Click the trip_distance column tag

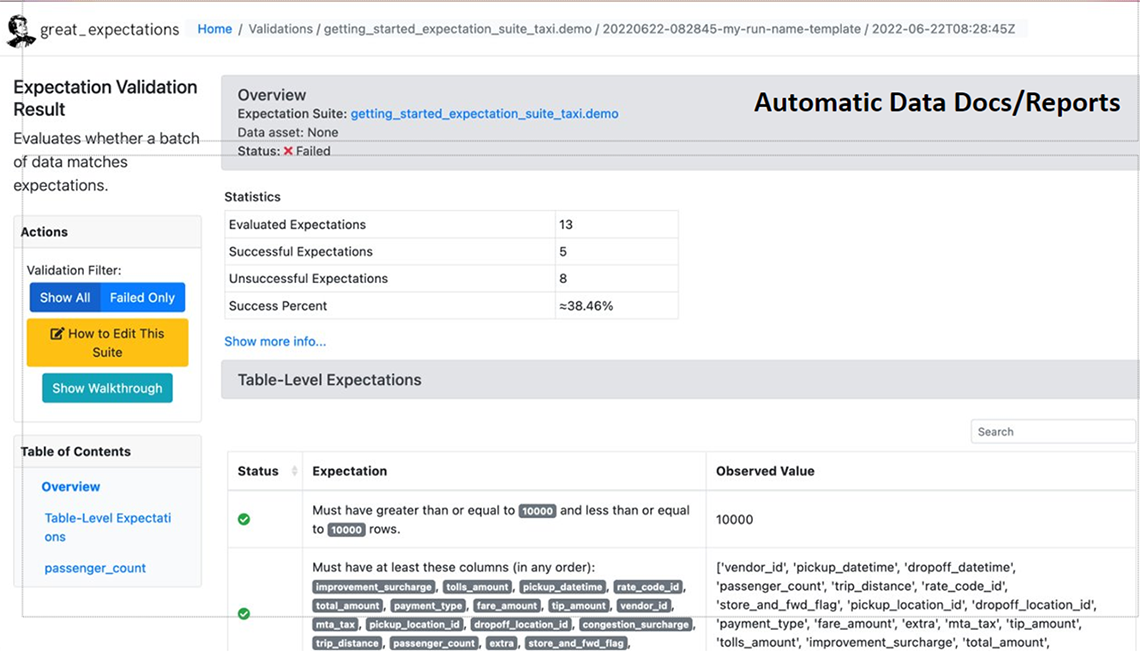348,644
